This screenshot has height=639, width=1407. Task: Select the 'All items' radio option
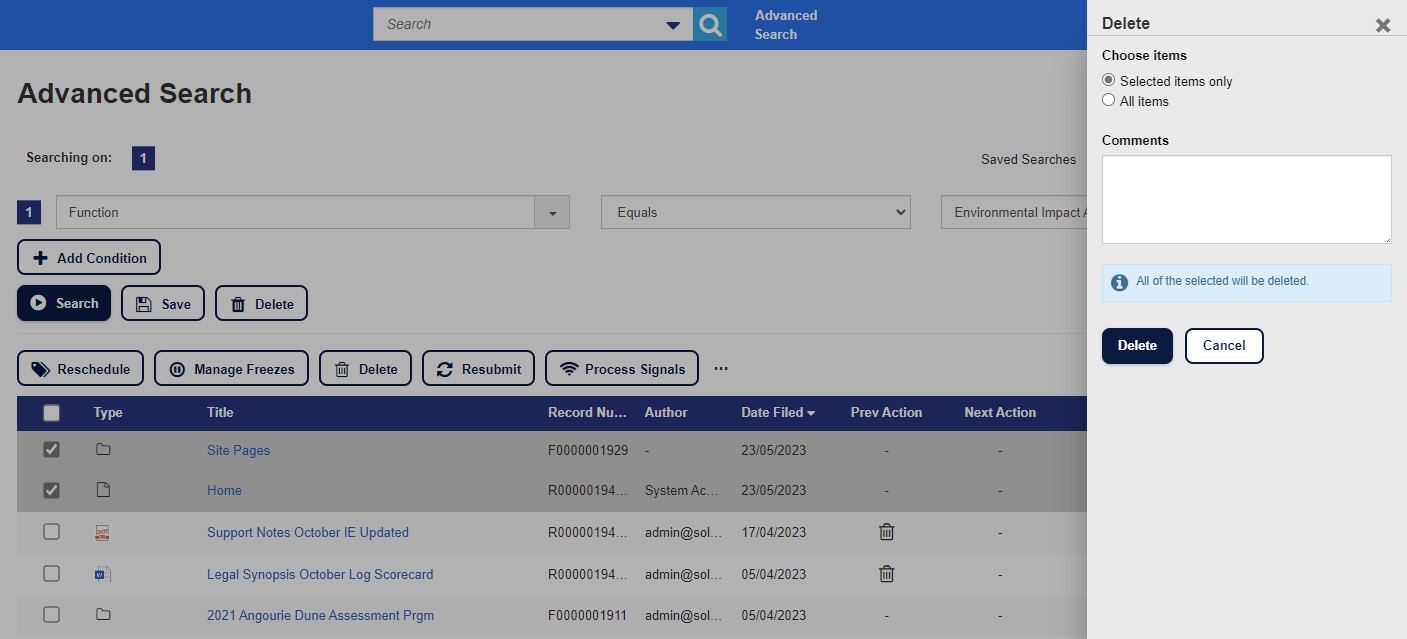click(1108, 100)
